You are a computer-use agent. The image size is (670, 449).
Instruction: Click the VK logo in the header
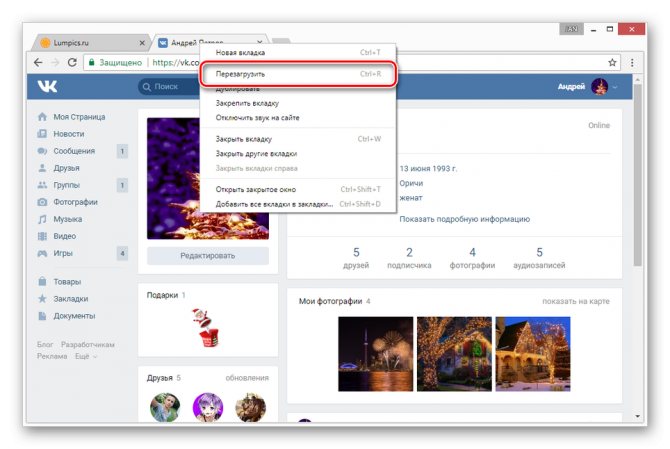point(47,86)
